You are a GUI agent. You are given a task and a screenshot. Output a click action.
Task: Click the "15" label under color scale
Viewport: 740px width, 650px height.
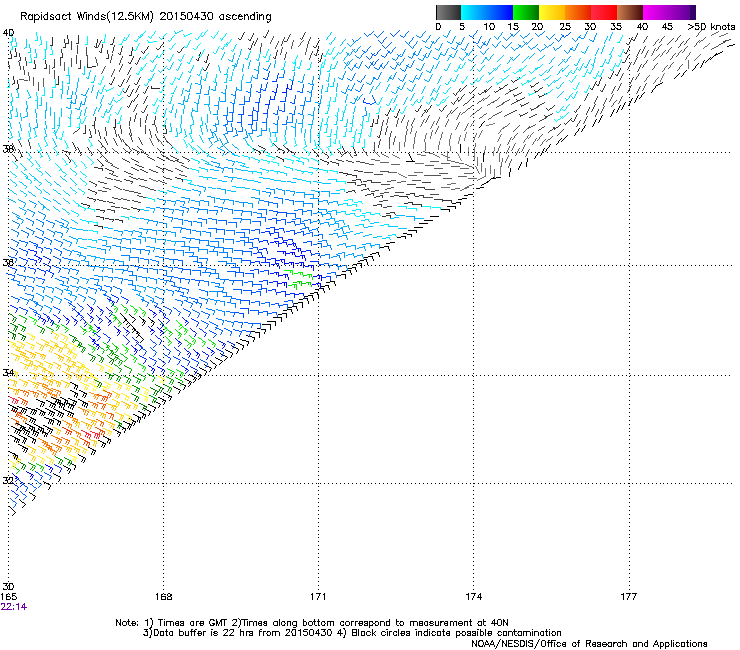coord(513,27)
